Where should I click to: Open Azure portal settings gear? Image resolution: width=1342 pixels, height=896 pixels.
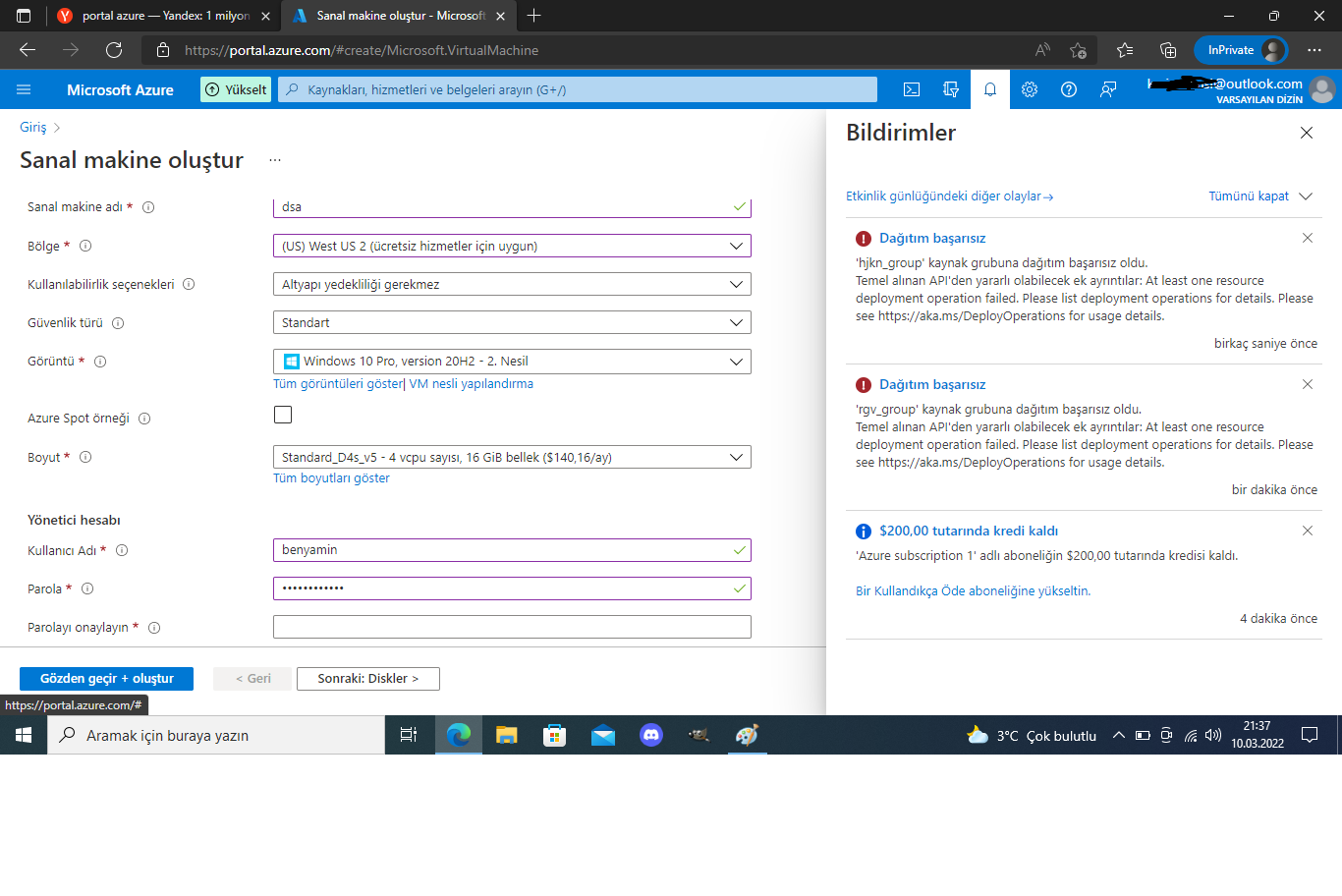[1030, 89]
